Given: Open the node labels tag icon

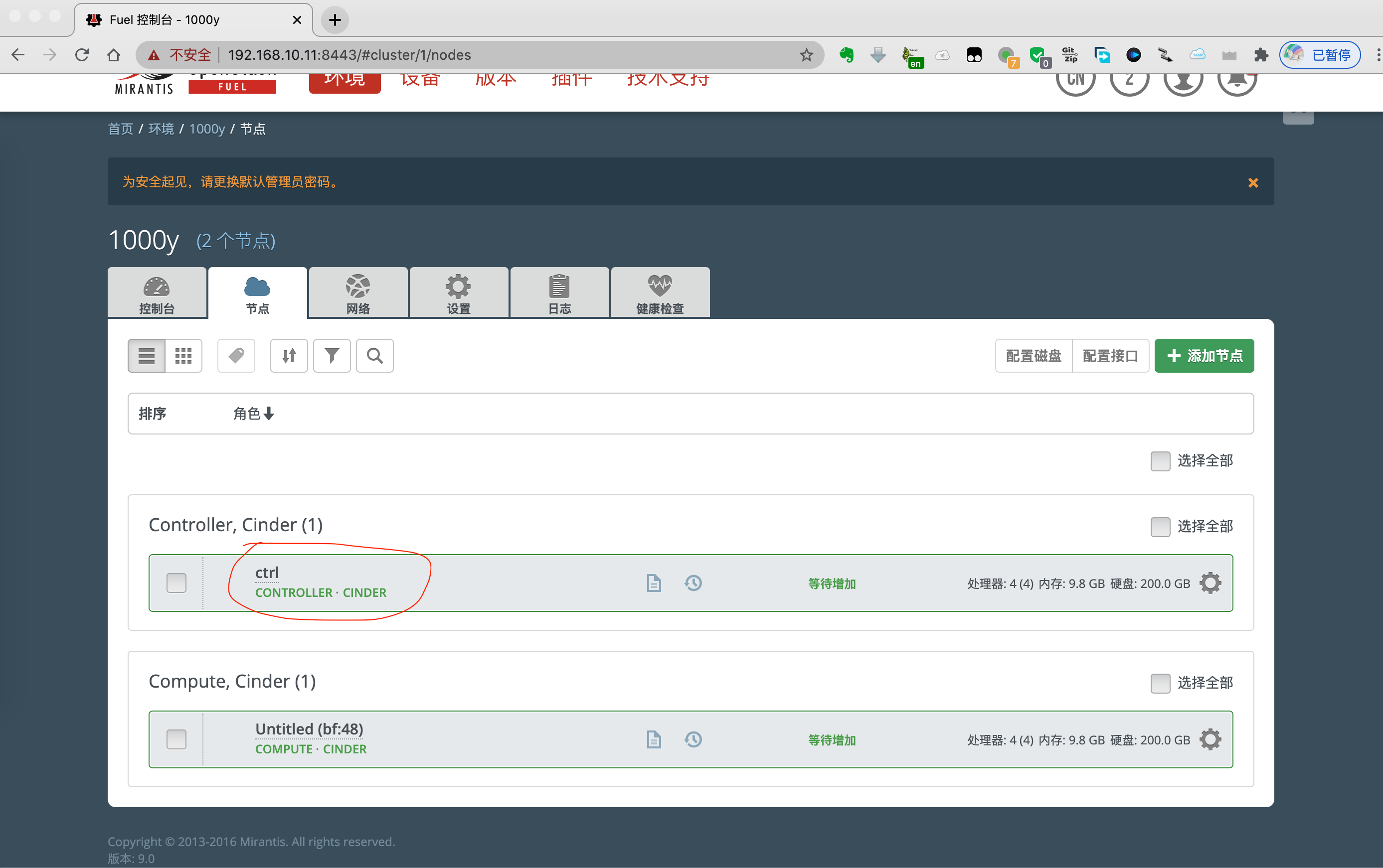Looking at the screenshot, I should [236, 356].
